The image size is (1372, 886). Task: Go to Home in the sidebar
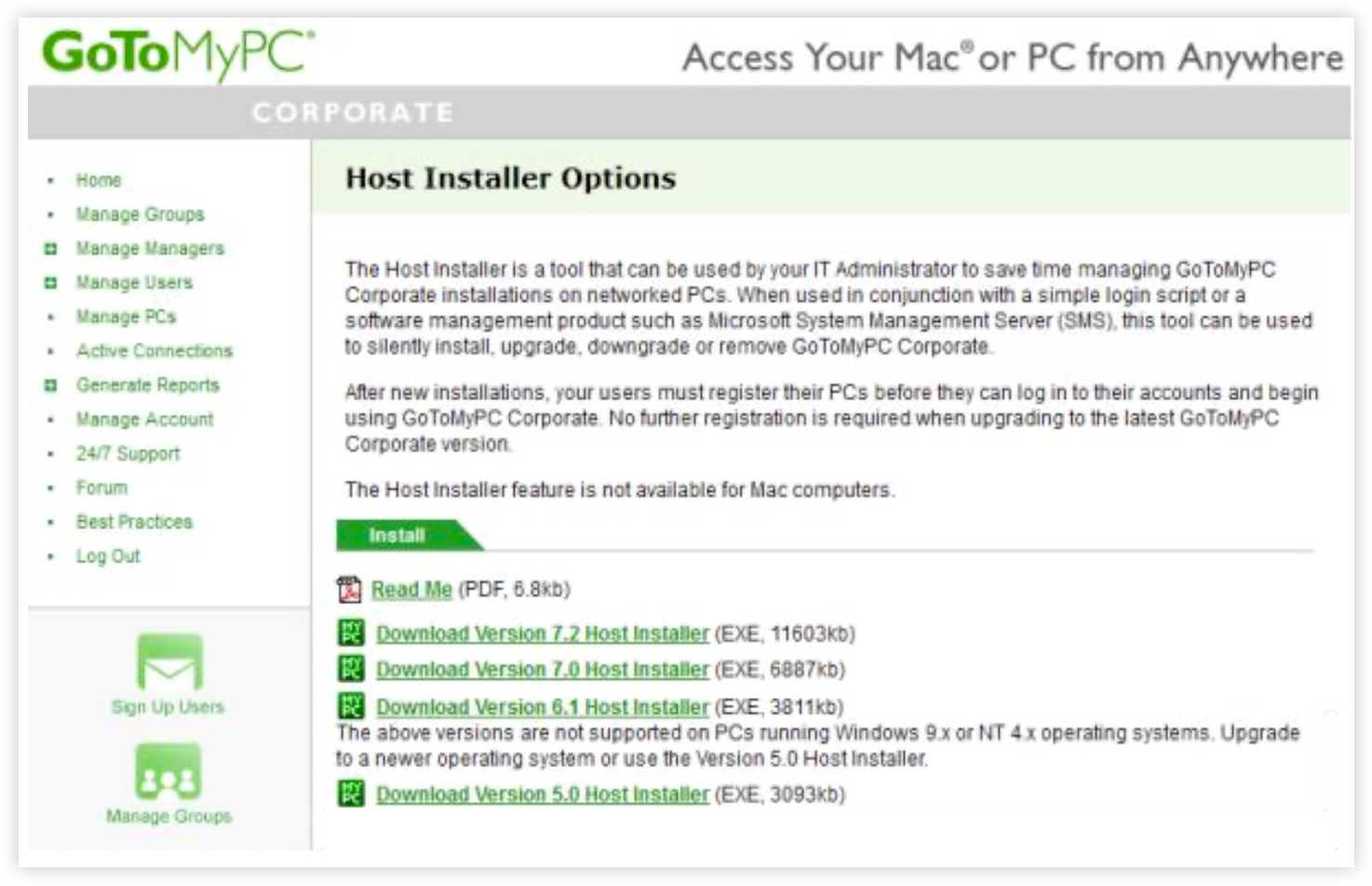point(99,180)
